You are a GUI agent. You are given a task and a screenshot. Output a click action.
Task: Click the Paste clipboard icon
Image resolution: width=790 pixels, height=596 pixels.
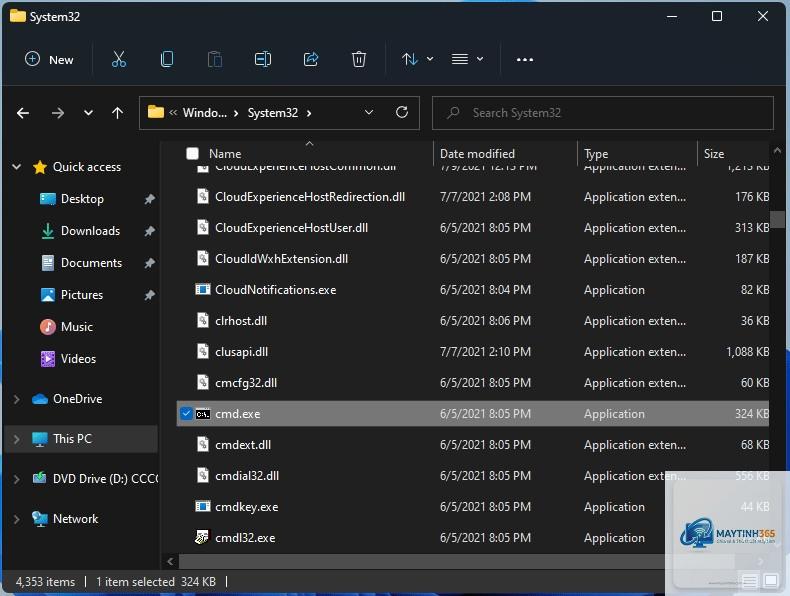click(215, 59)
